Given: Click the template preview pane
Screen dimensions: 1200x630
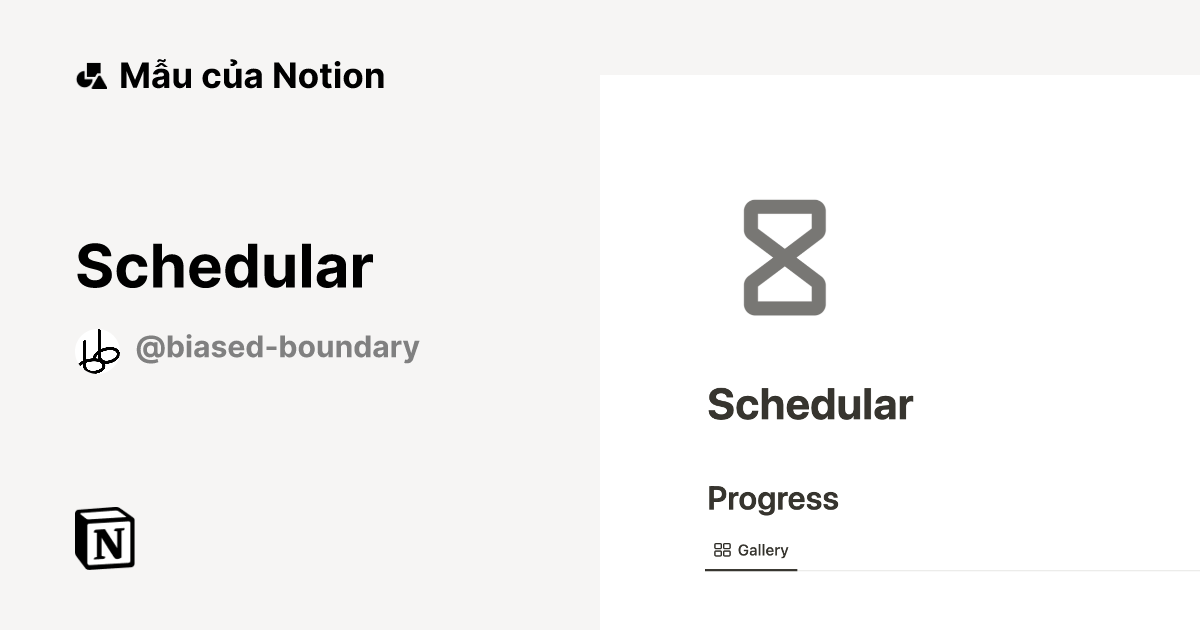Looking at the screenshot, I should 900,350.
